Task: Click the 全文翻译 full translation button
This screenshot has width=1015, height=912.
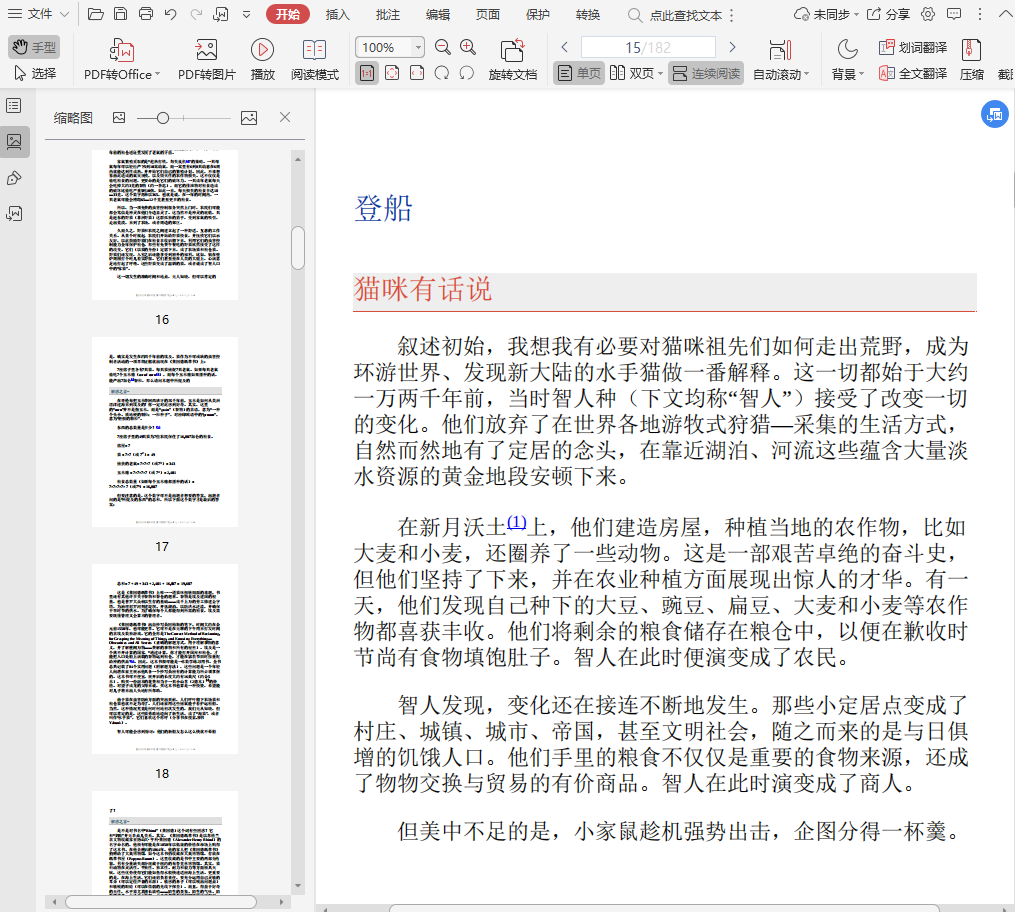Action: (x=913, y=73)
